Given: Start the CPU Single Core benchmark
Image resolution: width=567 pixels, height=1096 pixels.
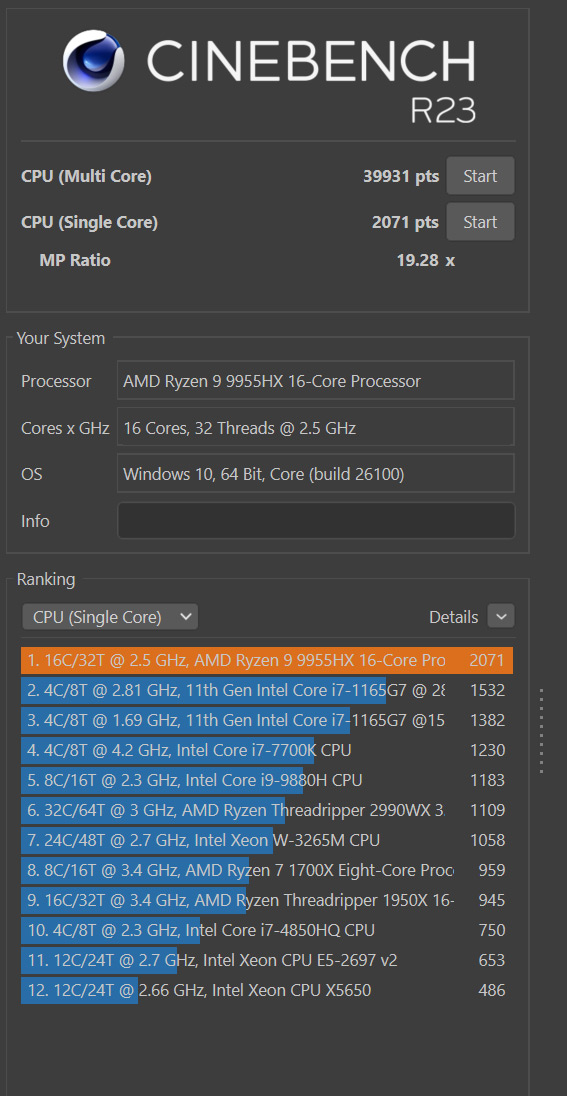Looking at the screenshot, I should (x=480, y=222).
